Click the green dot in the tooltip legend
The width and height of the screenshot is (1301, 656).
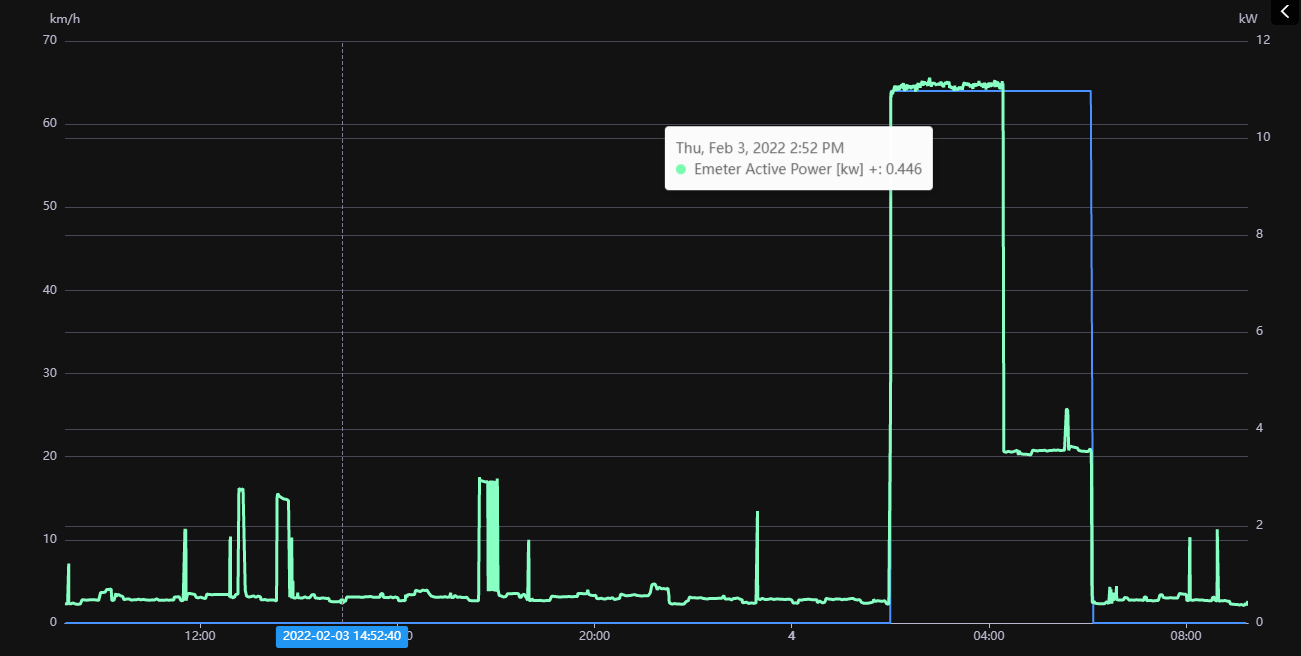[x=681, y=169]
